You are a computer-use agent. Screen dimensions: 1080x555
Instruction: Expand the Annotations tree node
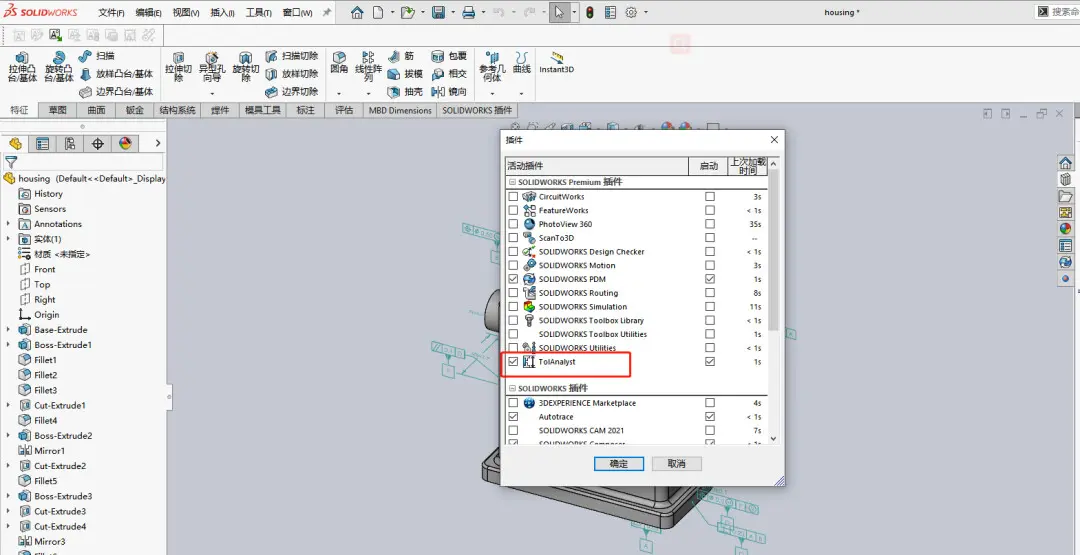pyautogui.click(x=8, y=224)
